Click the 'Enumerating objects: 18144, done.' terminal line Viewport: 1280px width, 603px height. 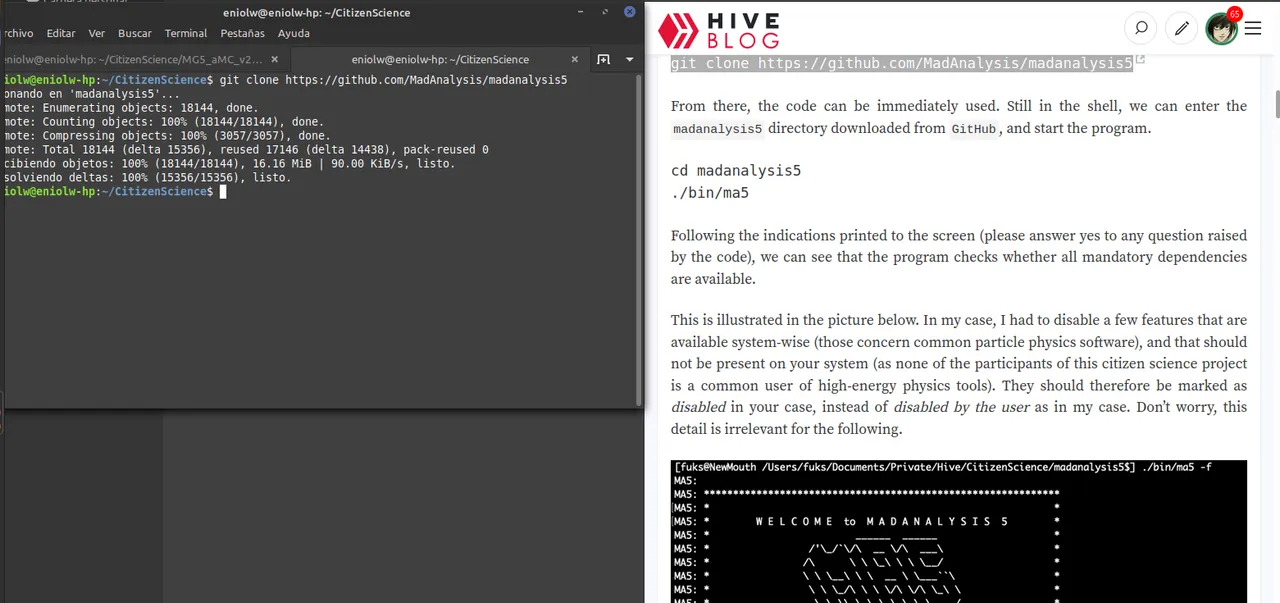pos(130,107)
